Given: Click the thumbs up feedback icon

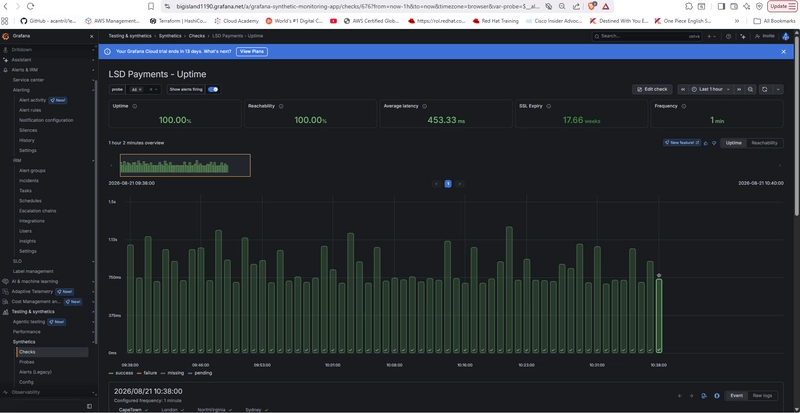Looking at the screenshot, I should (706, 143).
